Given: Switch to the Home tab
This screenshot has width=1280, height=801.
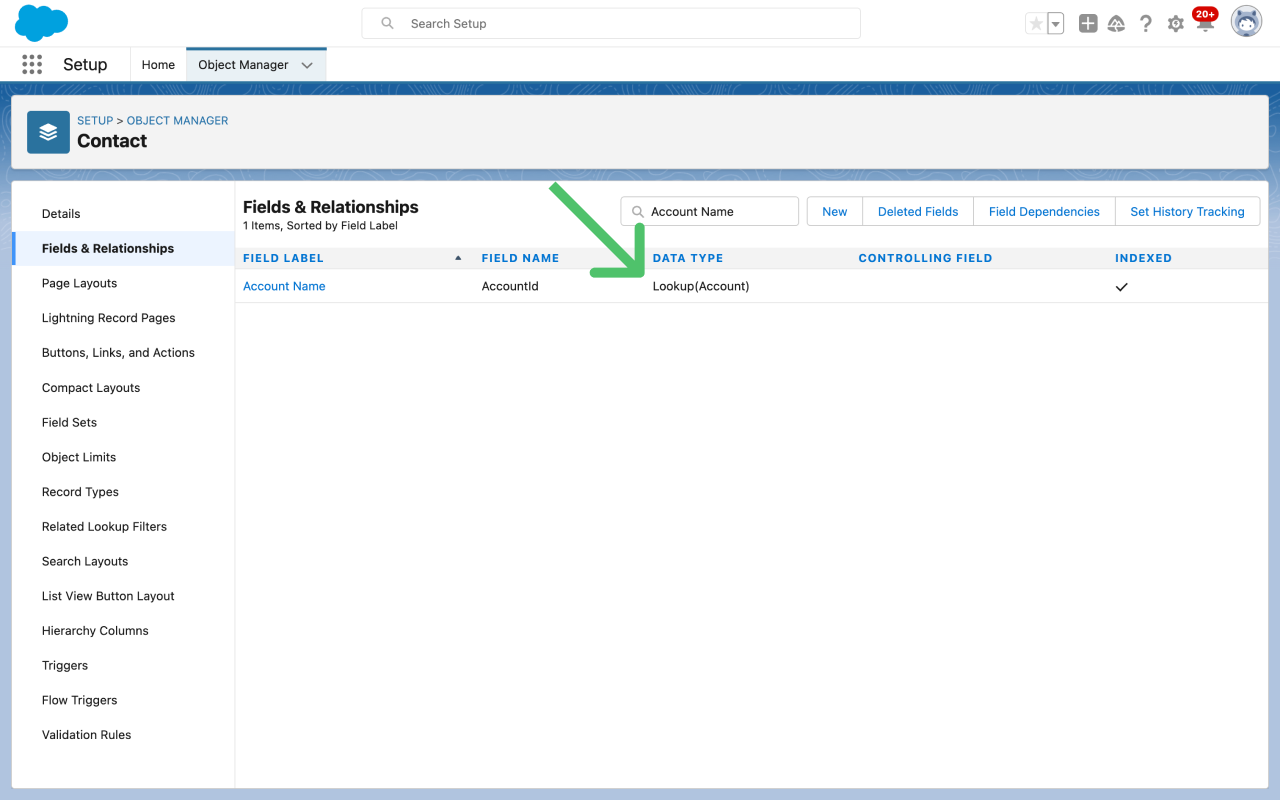Looking at the screenshot, I should [x=158, y=64].
